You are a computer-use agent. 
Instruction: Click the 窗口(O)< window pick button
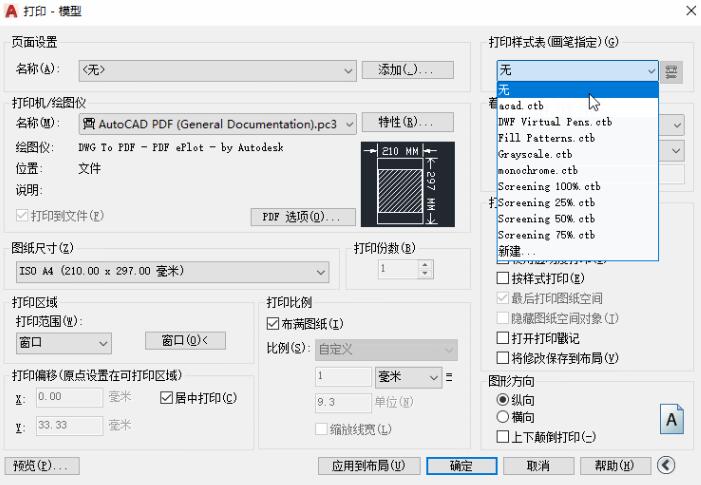pyautogui.click(x=185, y=341)
